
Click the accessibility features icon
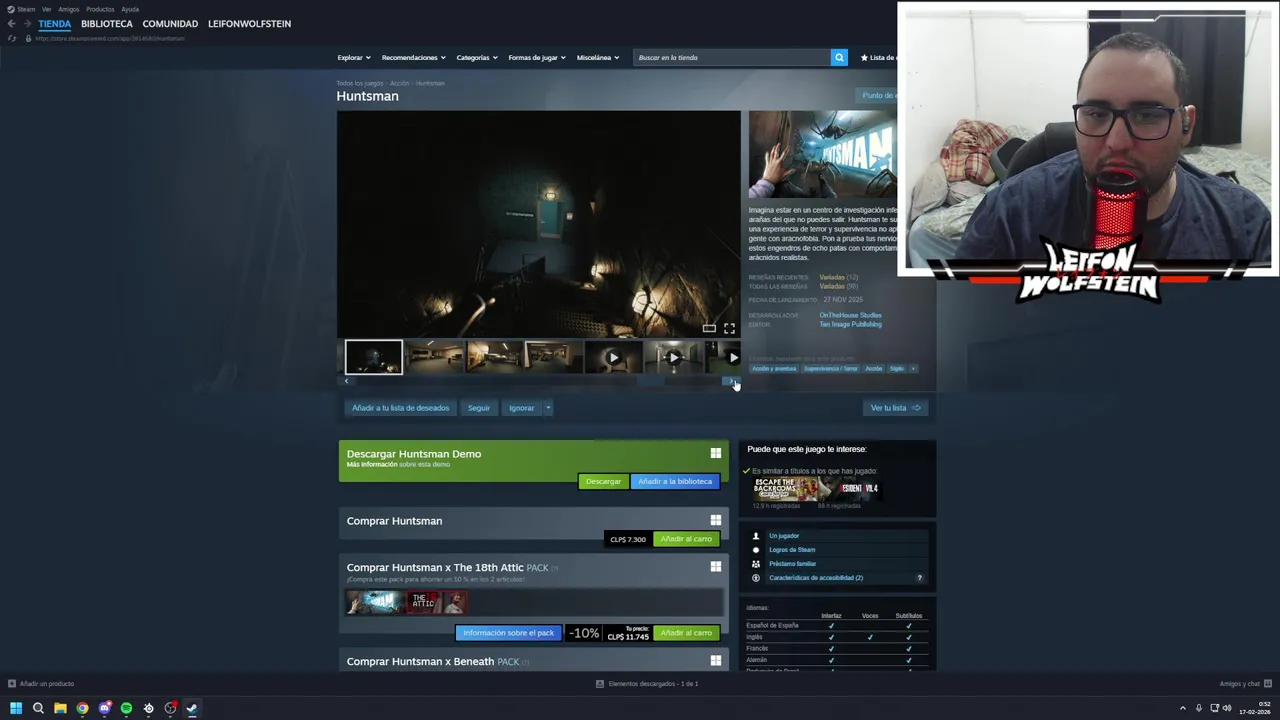tap(756, 578)
